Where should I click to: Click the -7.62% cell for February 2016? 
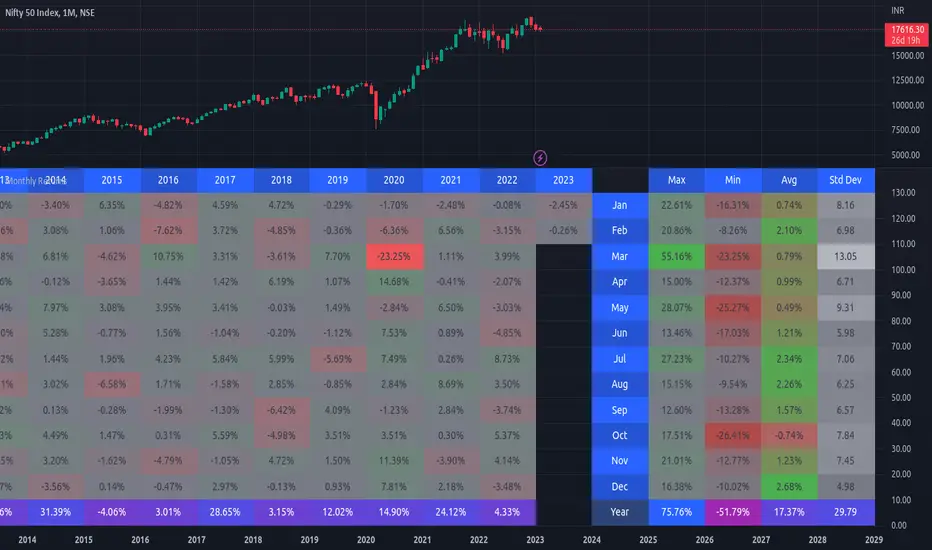[x=168, y=231]
